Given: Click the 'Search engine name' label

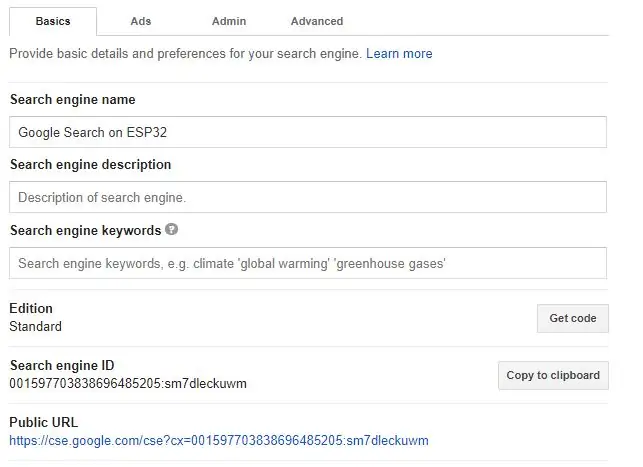Looking at the screenshot, I should tap(73, 99).
